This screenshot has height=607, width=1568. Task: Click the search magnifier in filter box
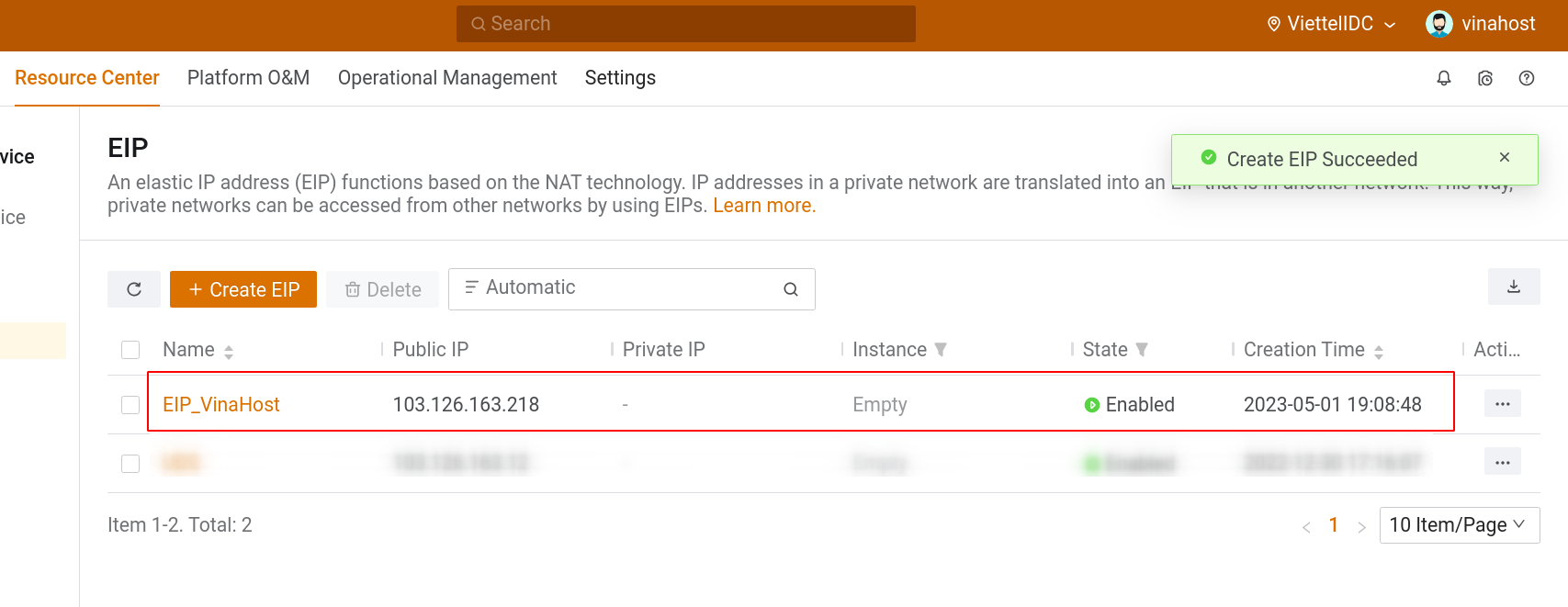click(790, 289)
